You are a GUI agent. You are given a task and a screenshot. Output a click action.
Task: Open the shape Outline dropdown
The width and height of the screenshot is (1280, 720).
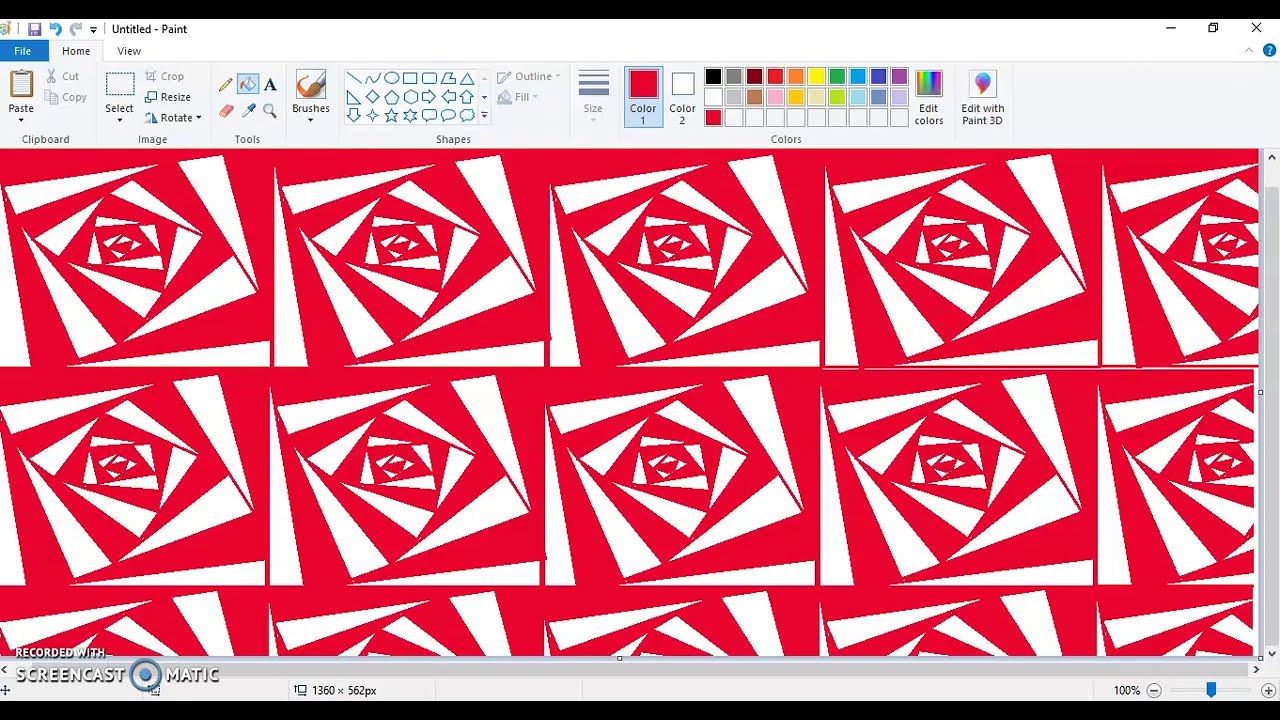pos(528,76)
